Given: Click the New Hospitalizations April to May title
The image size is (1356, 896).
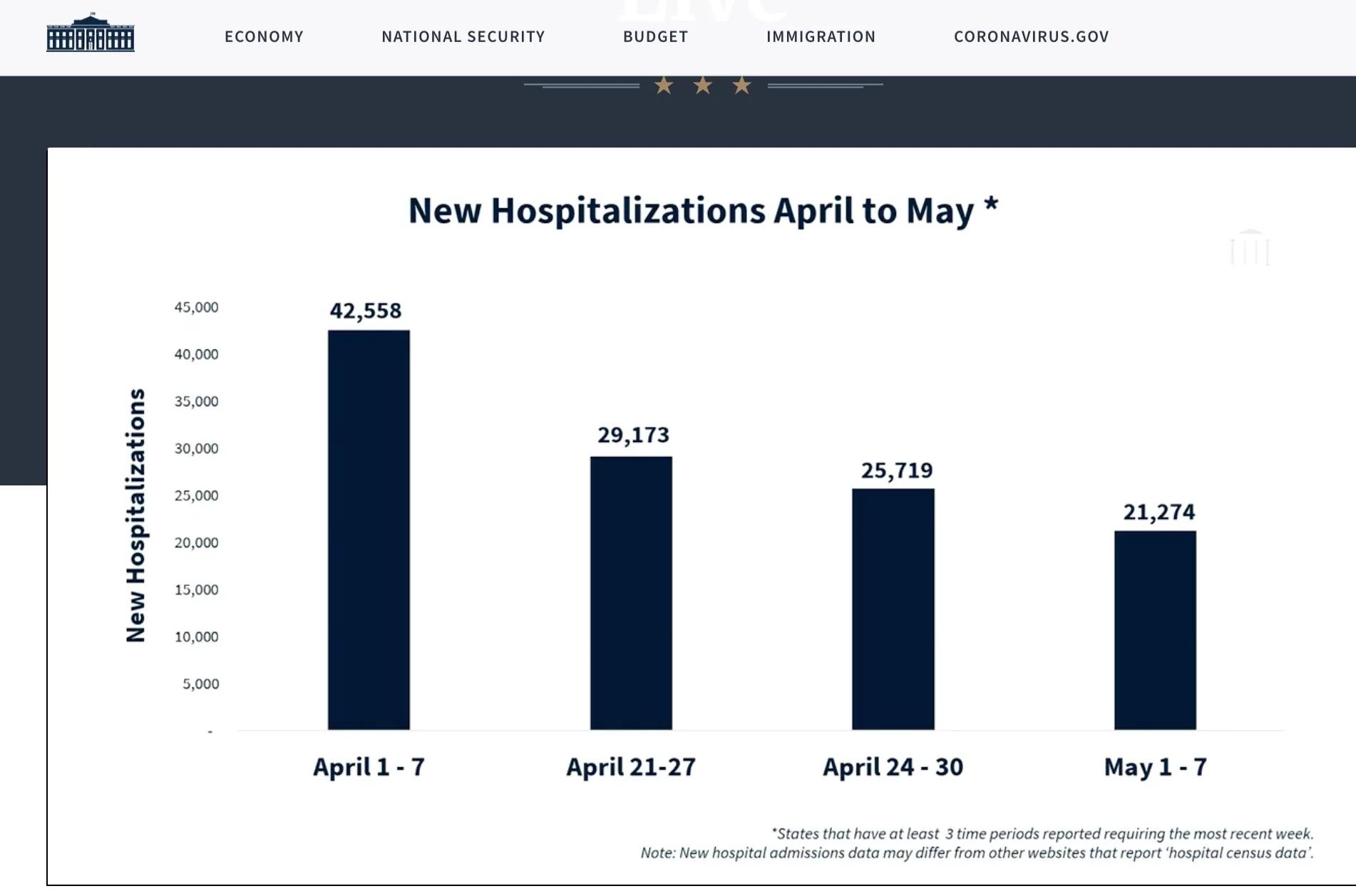Looking at the screenshot, I should click(703, 211).
